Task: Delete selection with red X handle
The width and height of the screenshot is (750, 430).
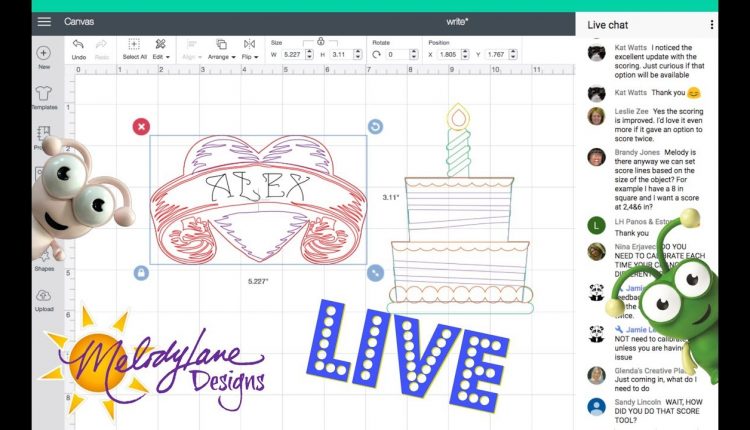Action: coord(141,127)
